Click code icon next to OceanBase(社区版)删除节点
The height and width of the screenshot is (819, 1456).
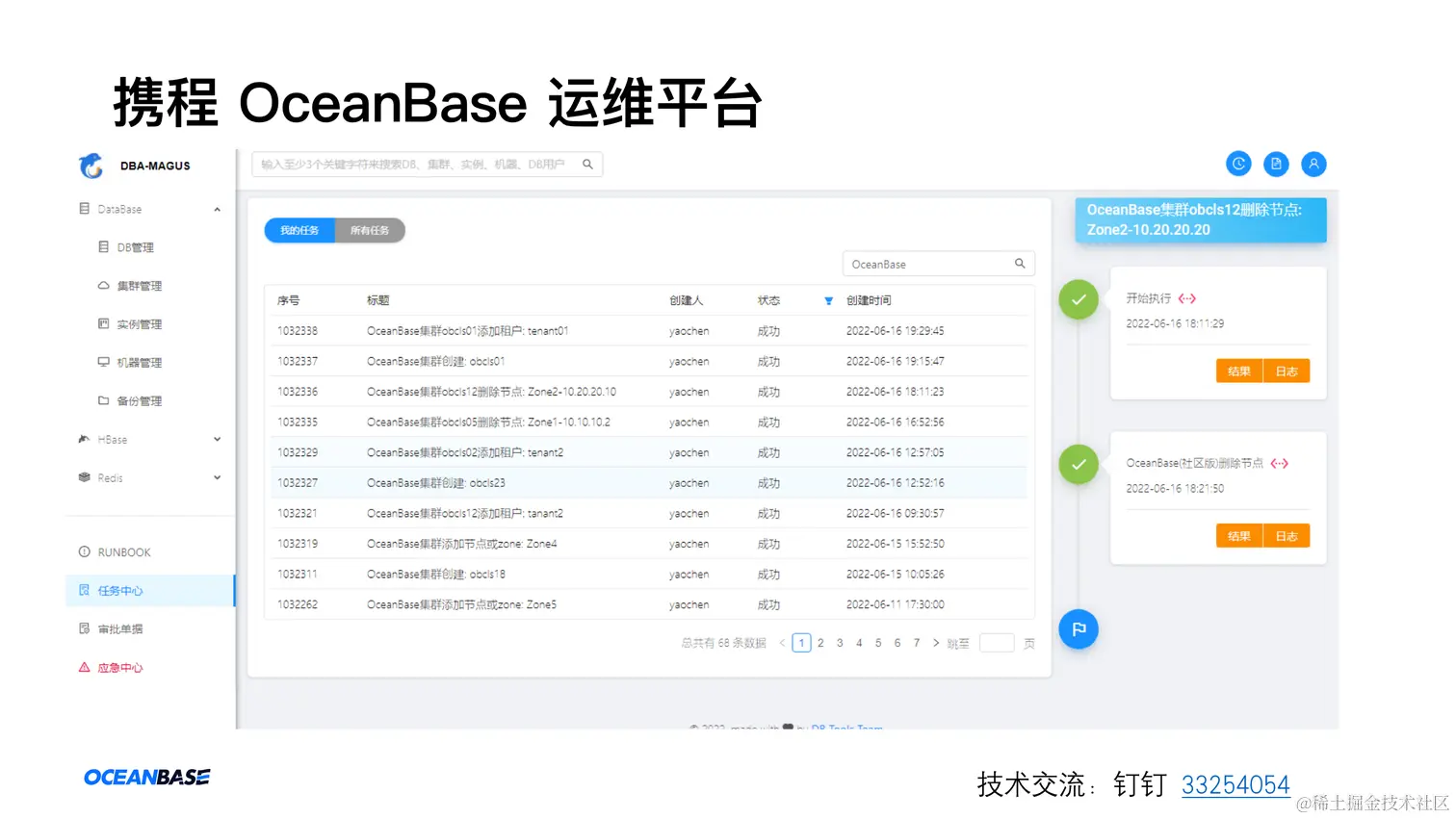click(x=1280, y=463)
